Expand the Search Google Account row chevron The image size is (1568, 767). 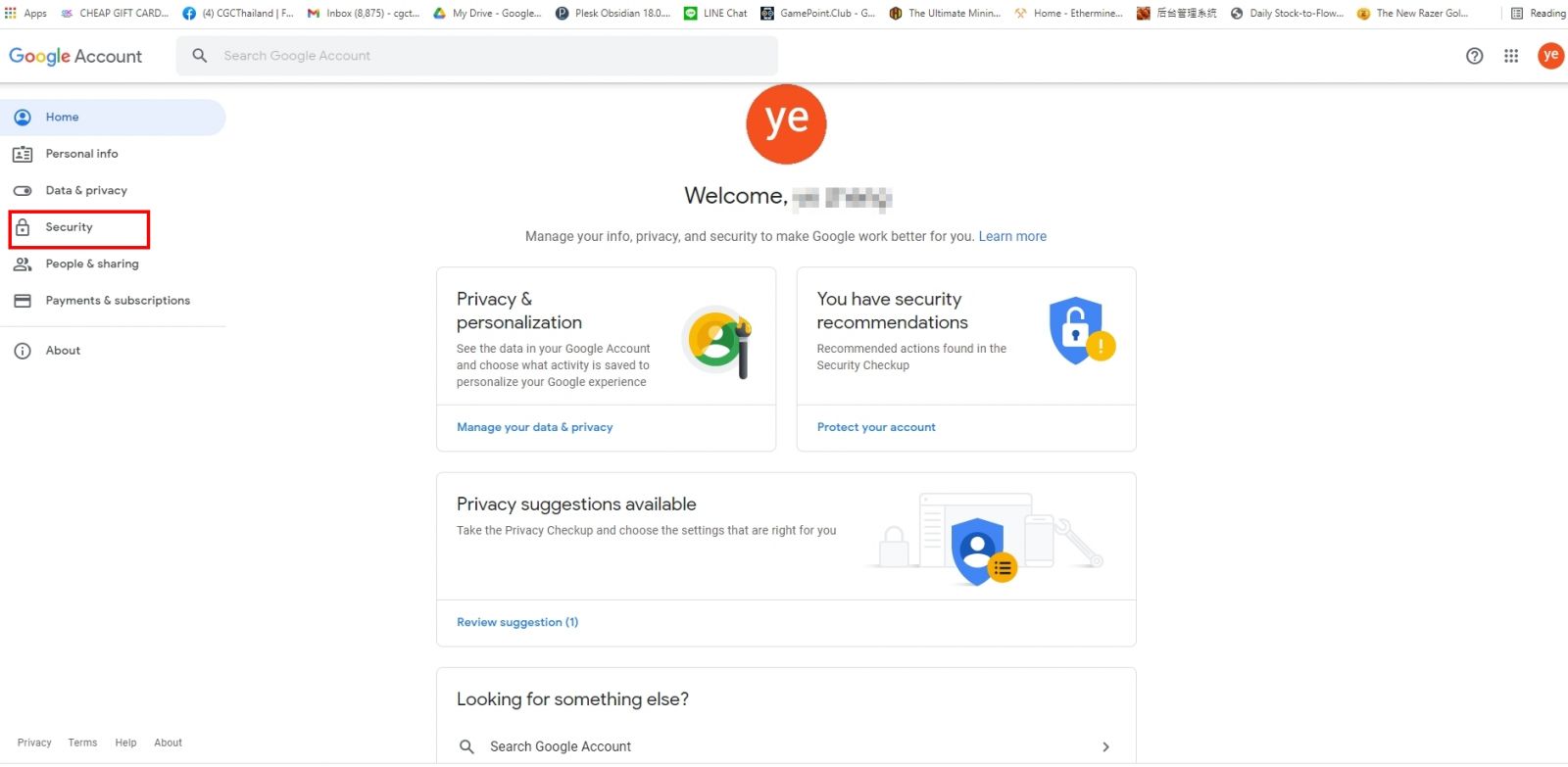point(1105,746)
